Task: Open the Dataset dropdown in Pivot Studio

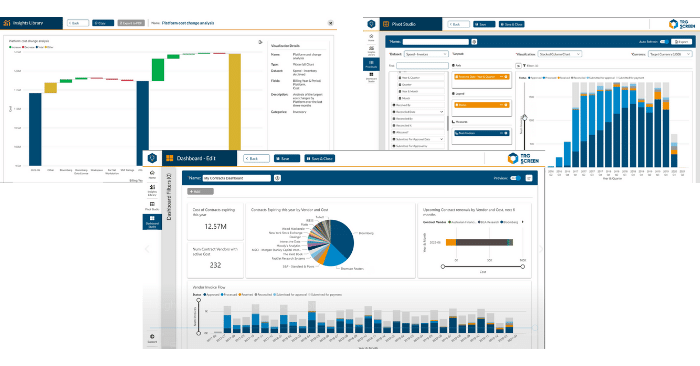Action: pos(426,54)
